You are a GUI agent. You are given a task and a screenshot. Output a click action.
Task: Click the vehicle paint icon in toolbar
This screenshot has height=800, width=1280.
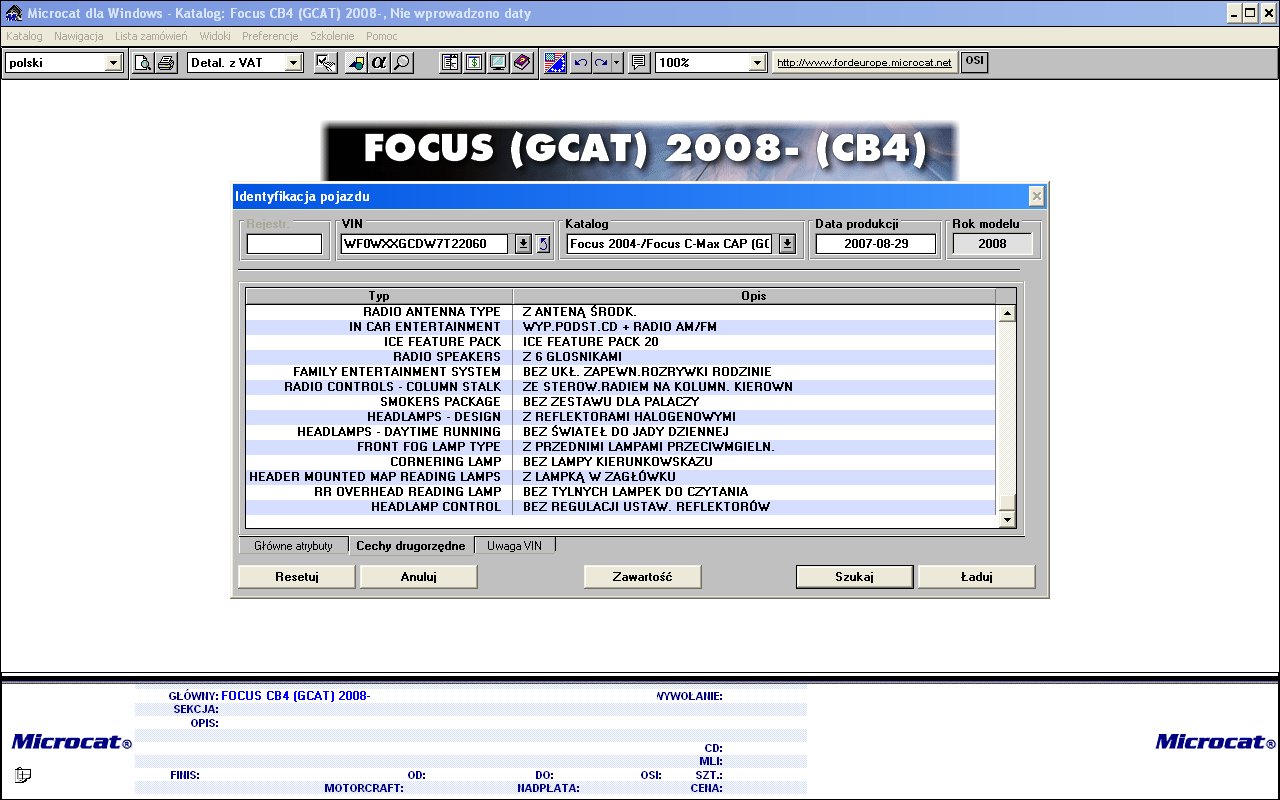point(356,63)
